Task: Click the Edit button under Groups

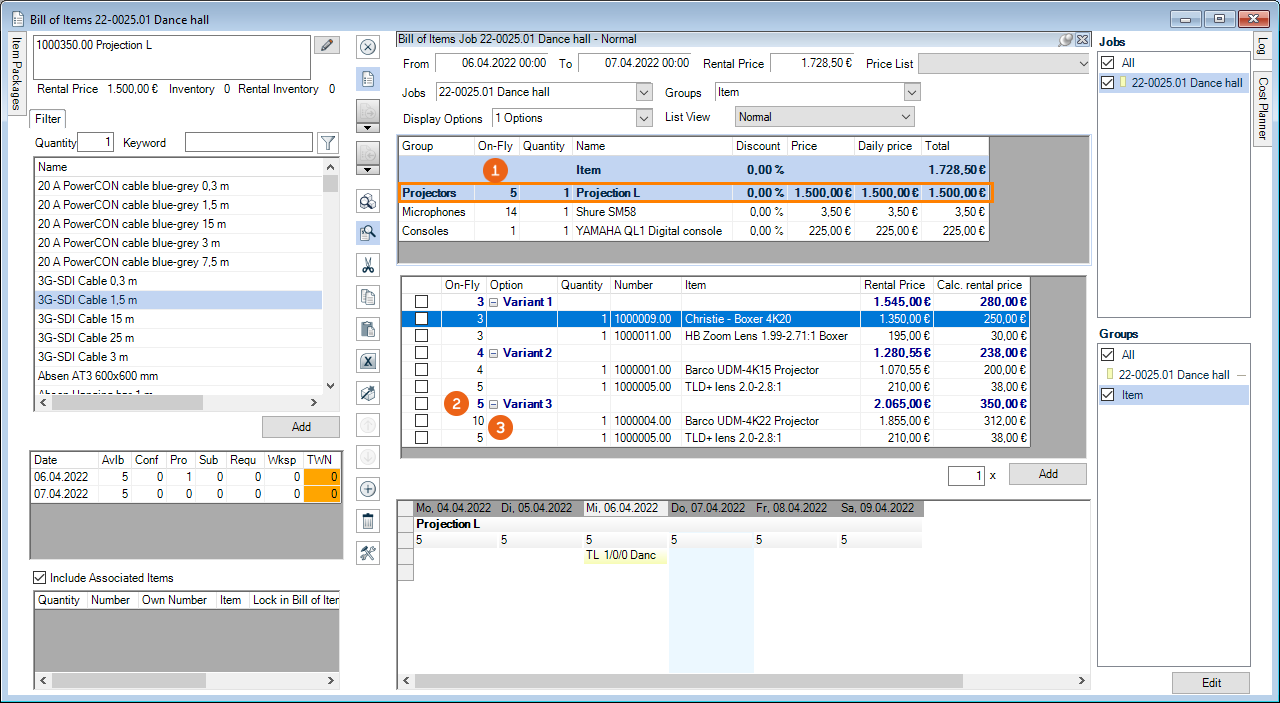Action: 1211,683
